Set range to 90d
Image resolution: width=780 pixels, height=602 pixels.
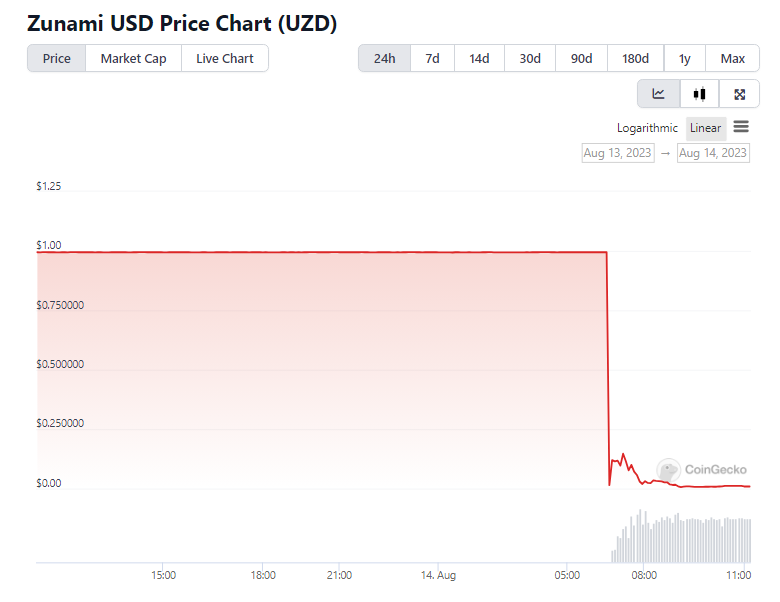point(581,58)
